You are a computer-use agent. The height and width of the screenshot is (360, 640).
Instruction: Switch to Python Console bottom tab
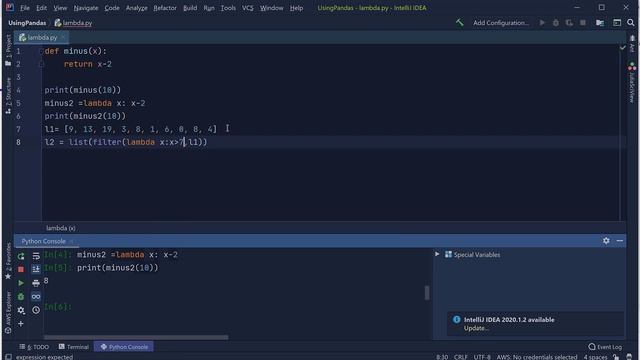(124, 347)
